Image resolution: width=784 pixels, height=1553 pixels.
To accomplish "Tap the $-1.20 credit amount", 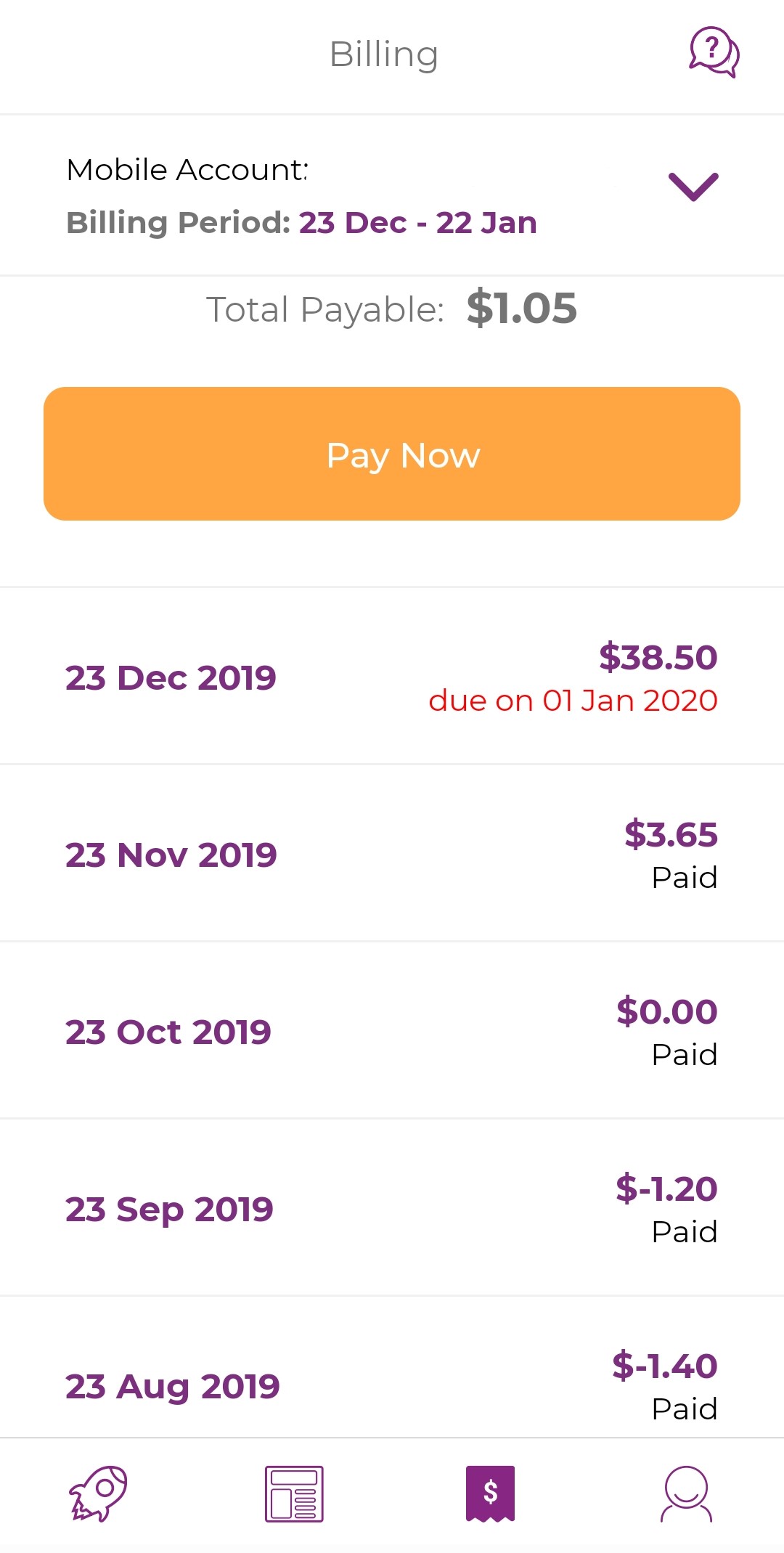I will point(666,1189).
